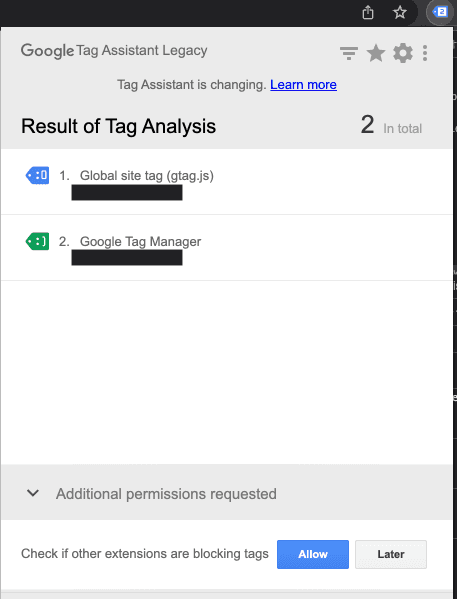Open the Google Tag Manager entry
Image resolution: width=457 pixels, height=599 pixels.
click(x=140, y=241)
